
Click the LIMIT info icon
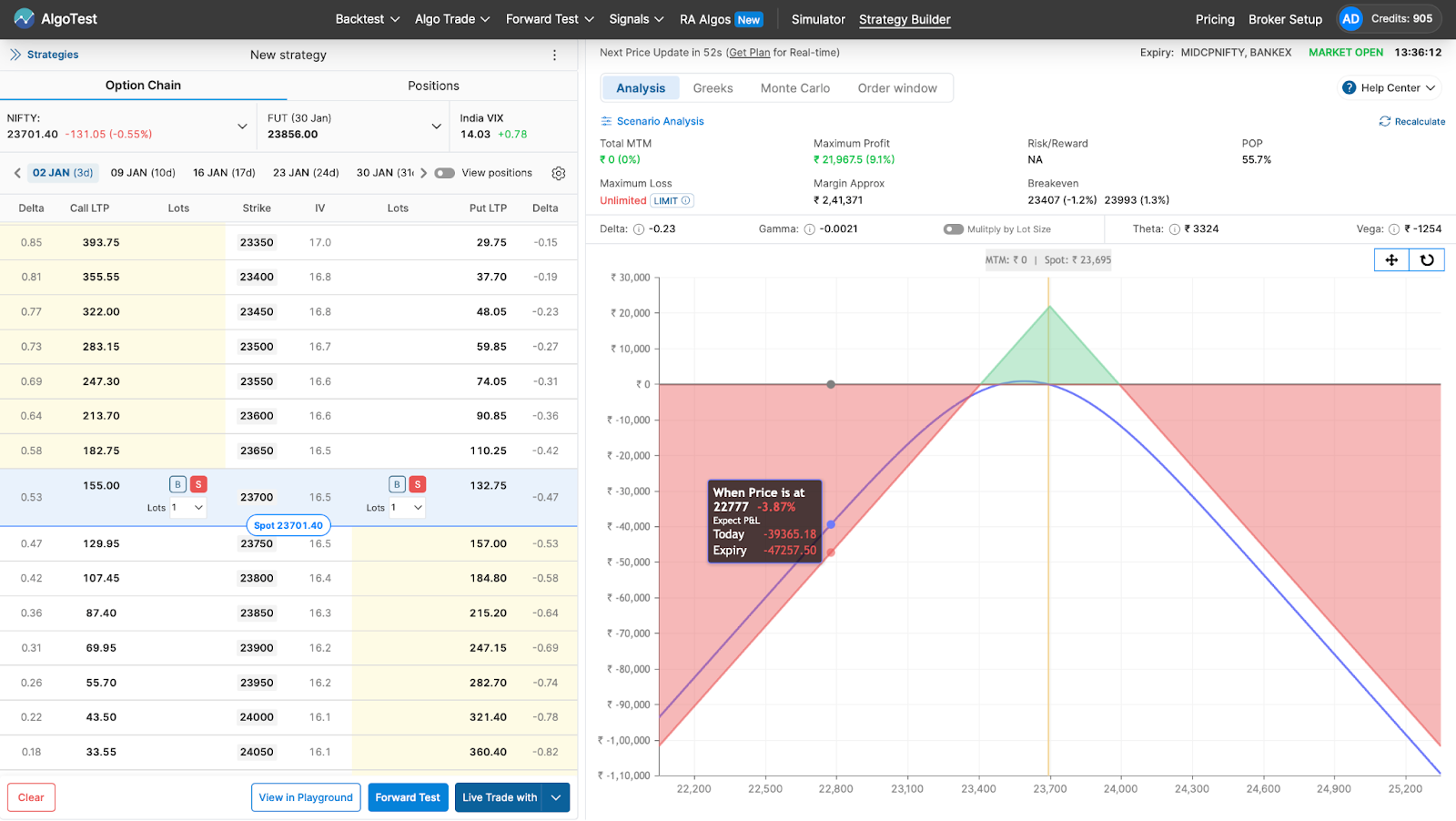click(685, 200)
